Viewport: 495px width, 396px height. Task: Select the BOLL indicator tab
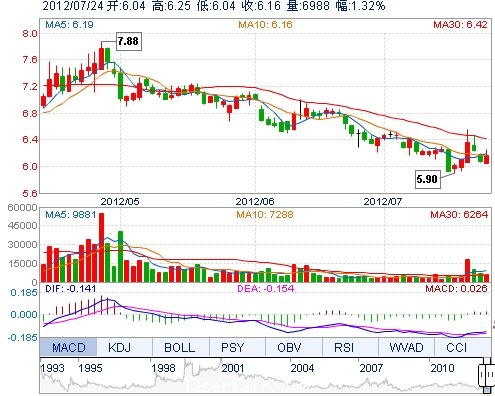(180, 347)
